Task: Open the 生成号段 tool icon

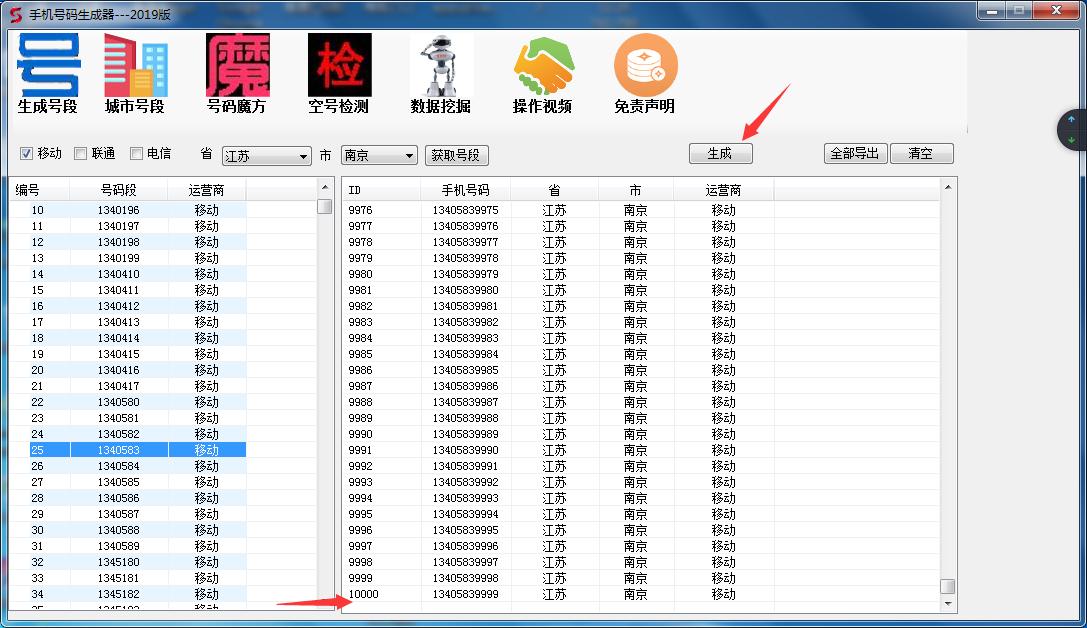Action: (48, 66)
